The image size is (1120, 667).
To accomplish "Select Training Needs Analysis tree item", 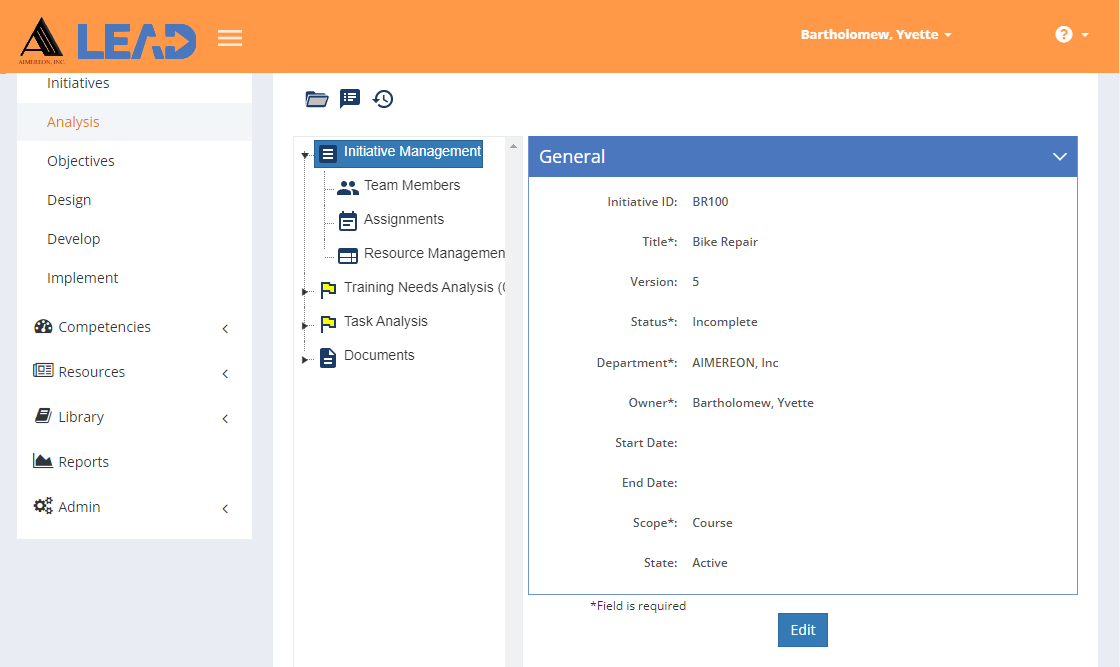I will coord(424,287).
